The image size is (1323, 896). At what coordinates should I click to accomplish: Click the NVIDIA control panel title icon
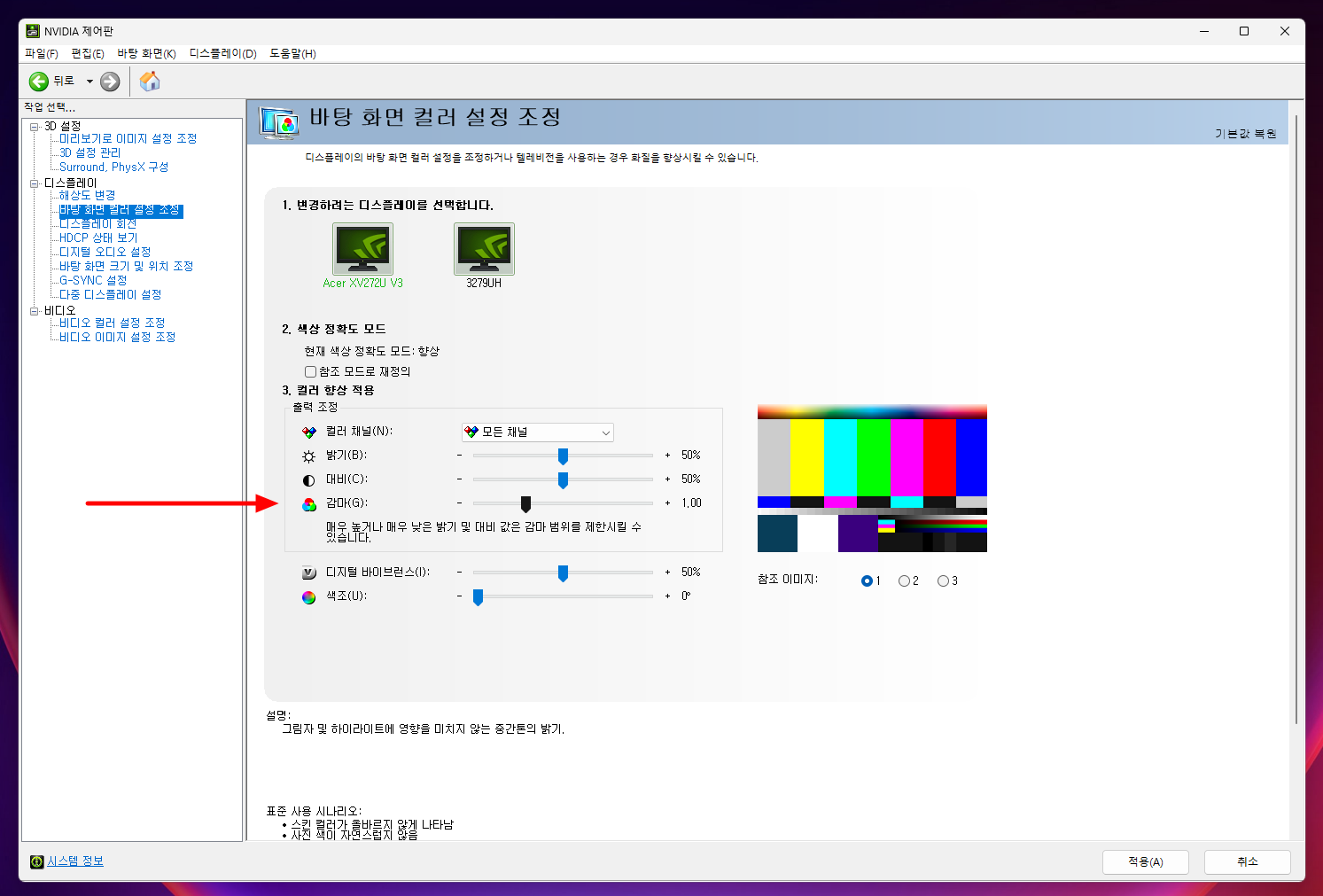33,31
